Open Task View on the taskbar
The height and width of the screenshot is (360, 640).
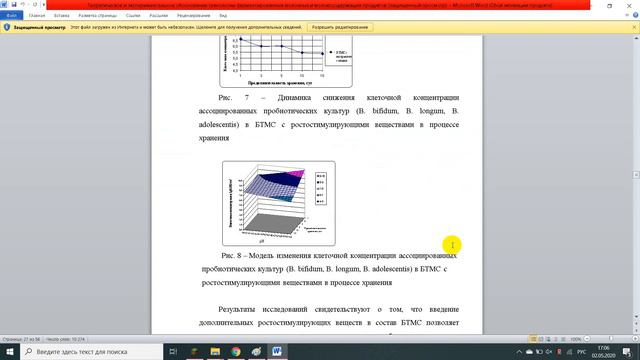pos(173,351)
